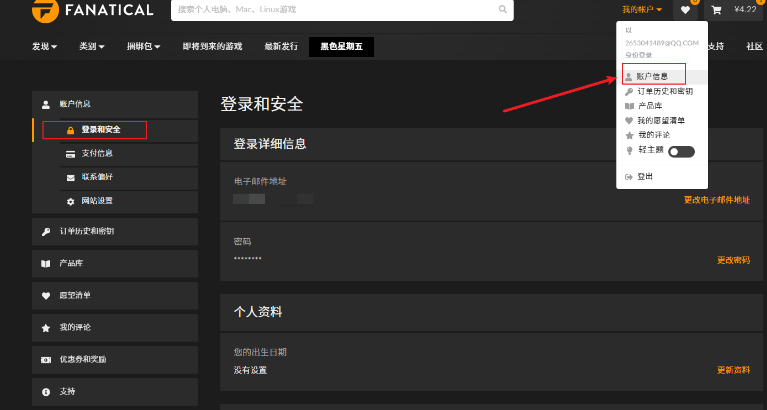Screen dimensions: 767x410
Task: Click the logout icon beside 登出
Action: click(x=629, y=177)
